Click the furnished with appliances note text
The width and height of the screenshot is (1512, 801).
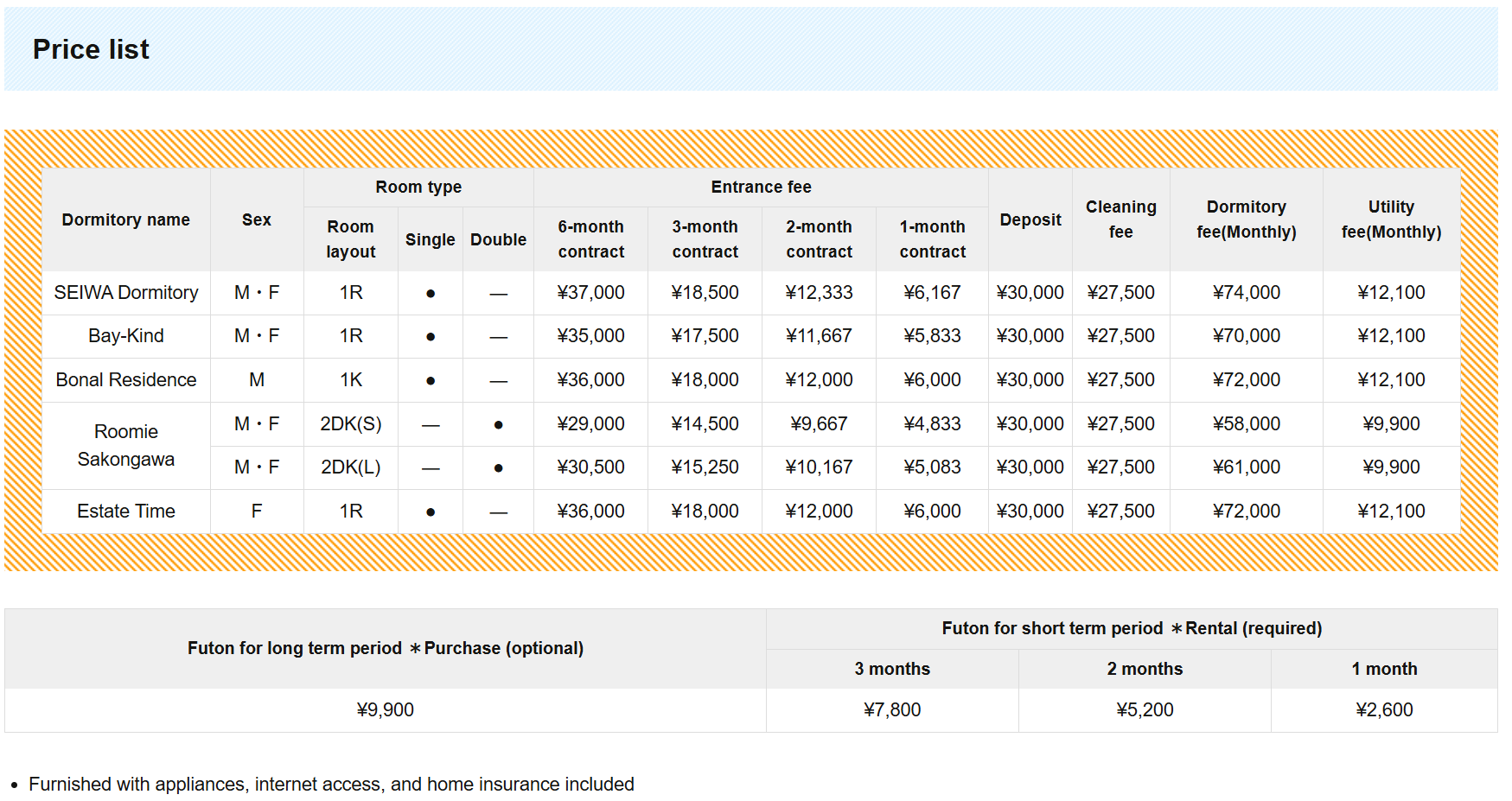pyautogui.click(x=331, y=785)
